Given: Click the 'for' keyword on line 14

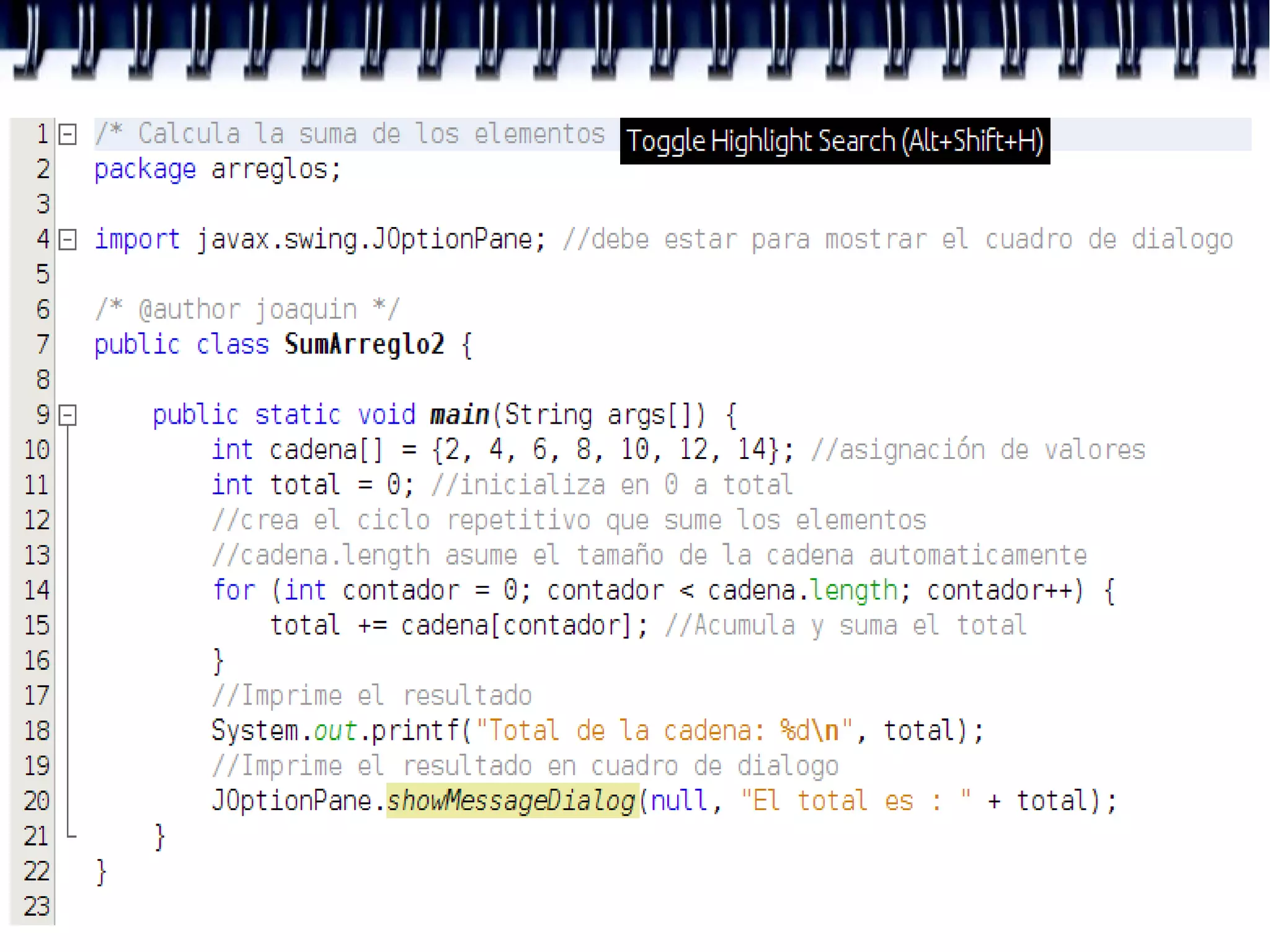Looking at the screenshot, I should click(x=234, y=590).
